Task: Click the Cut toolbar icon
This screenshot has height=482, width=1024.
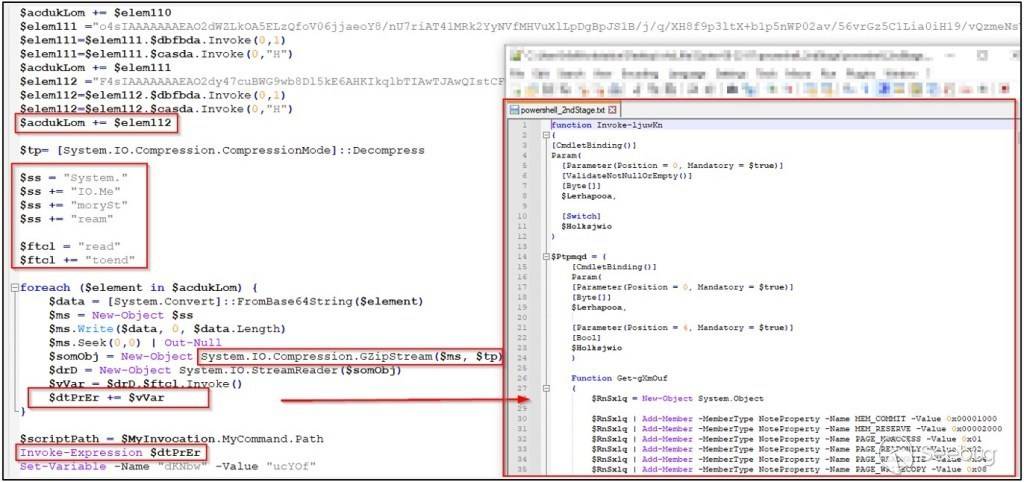Action: coord(636,89)
